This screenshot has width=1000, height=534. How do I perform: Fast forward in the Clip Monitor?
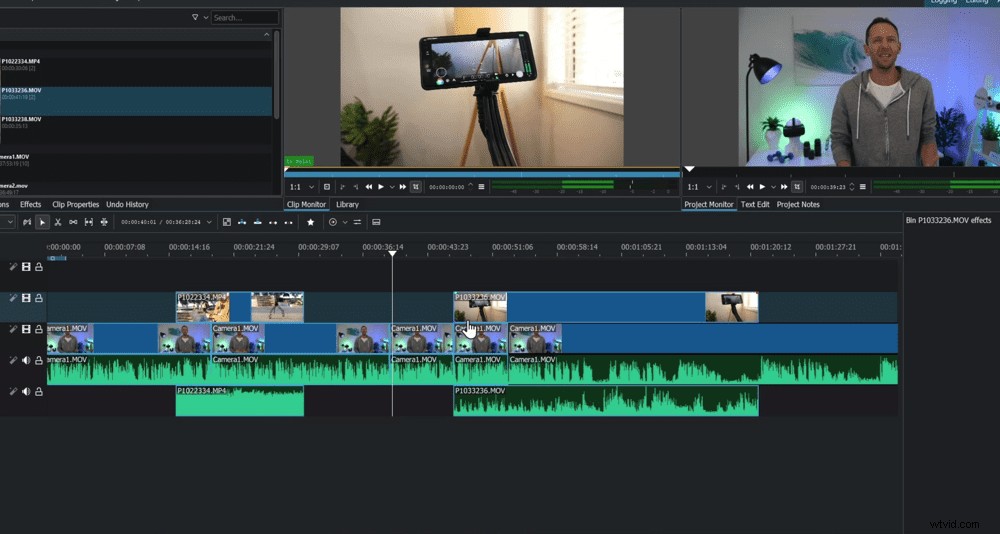pos(402,187)
